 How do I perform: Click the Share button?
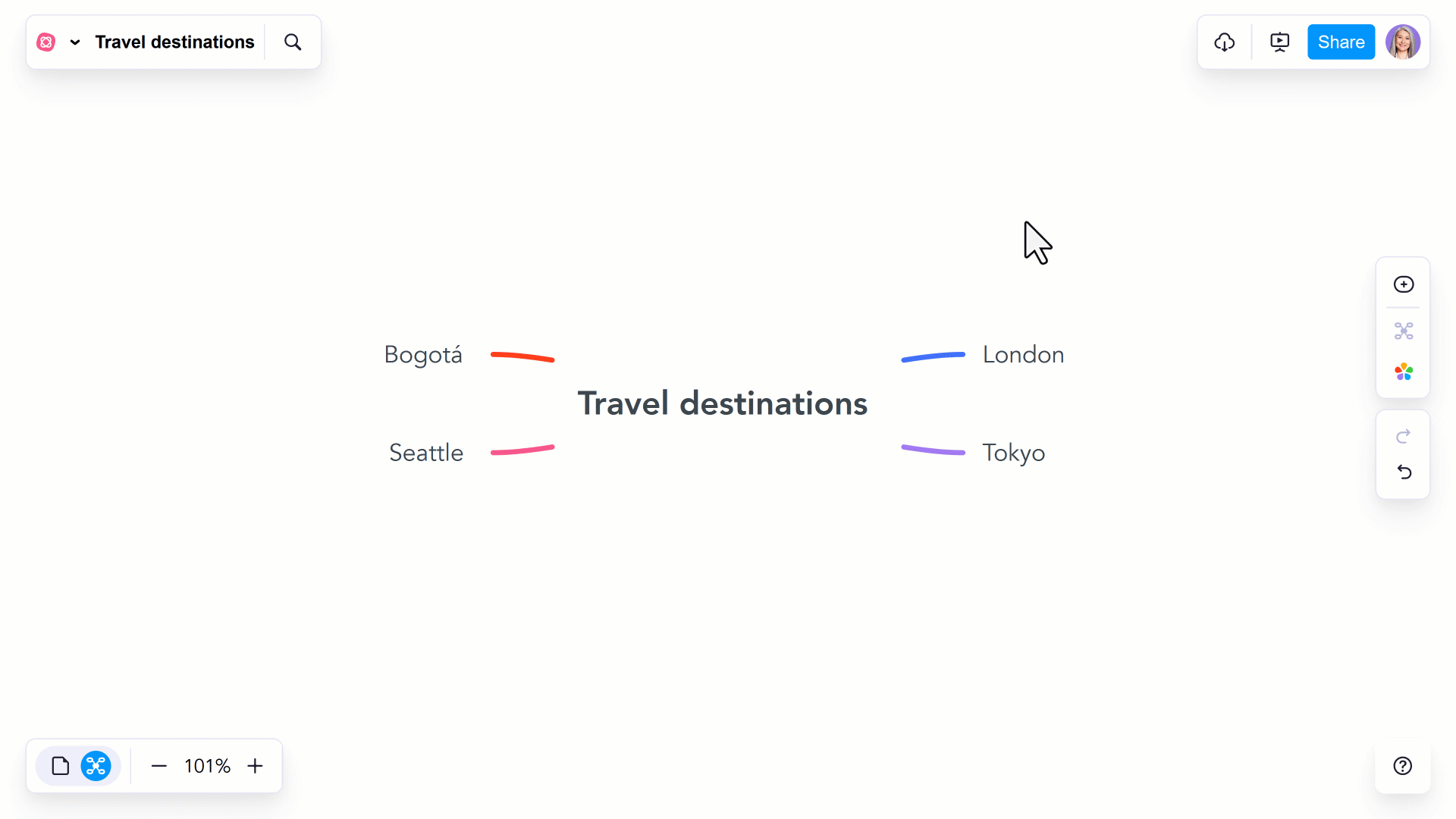1341,42
